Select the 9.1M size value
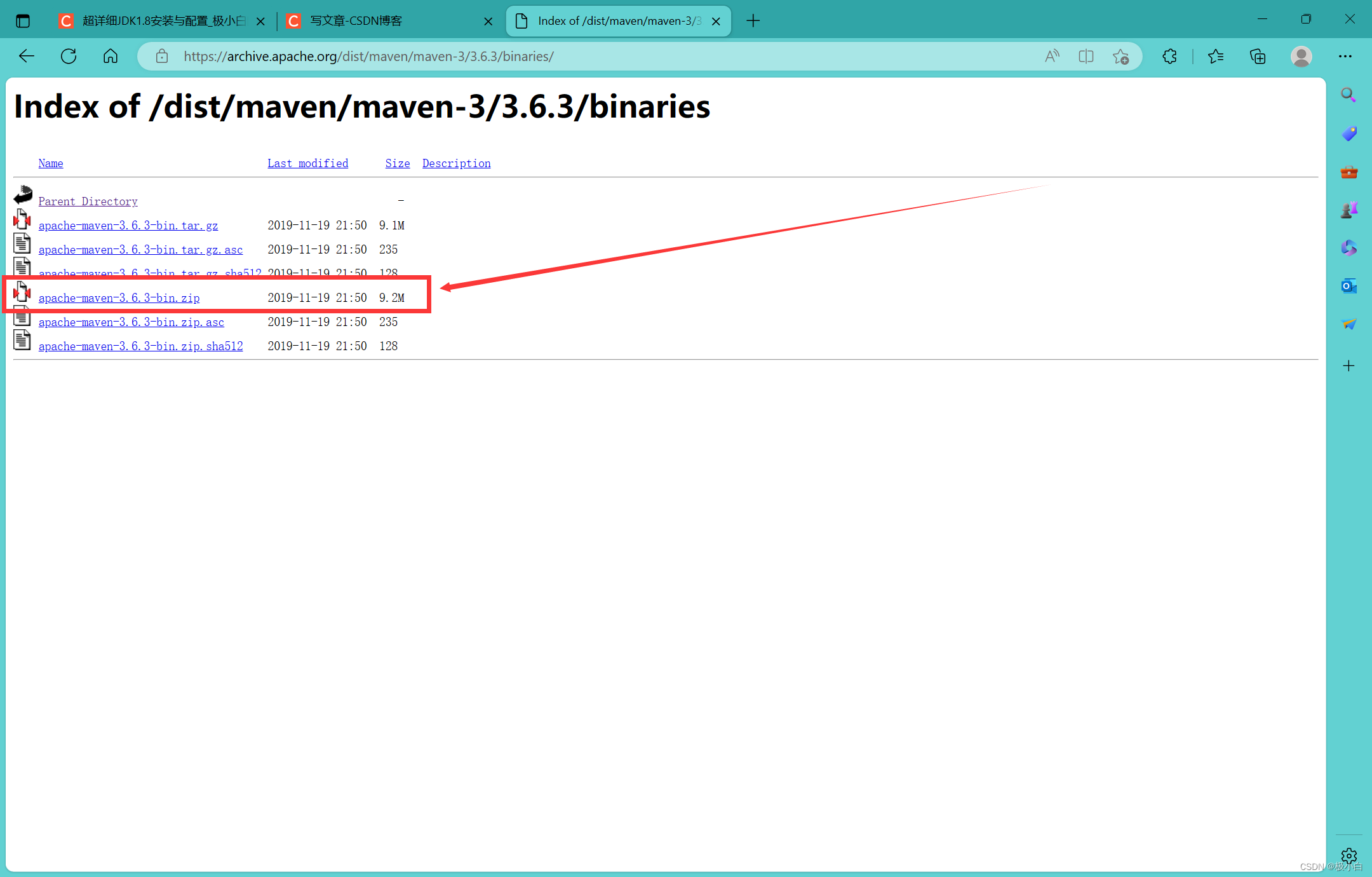The image size is (1372, 877). [x=392, y=226]
